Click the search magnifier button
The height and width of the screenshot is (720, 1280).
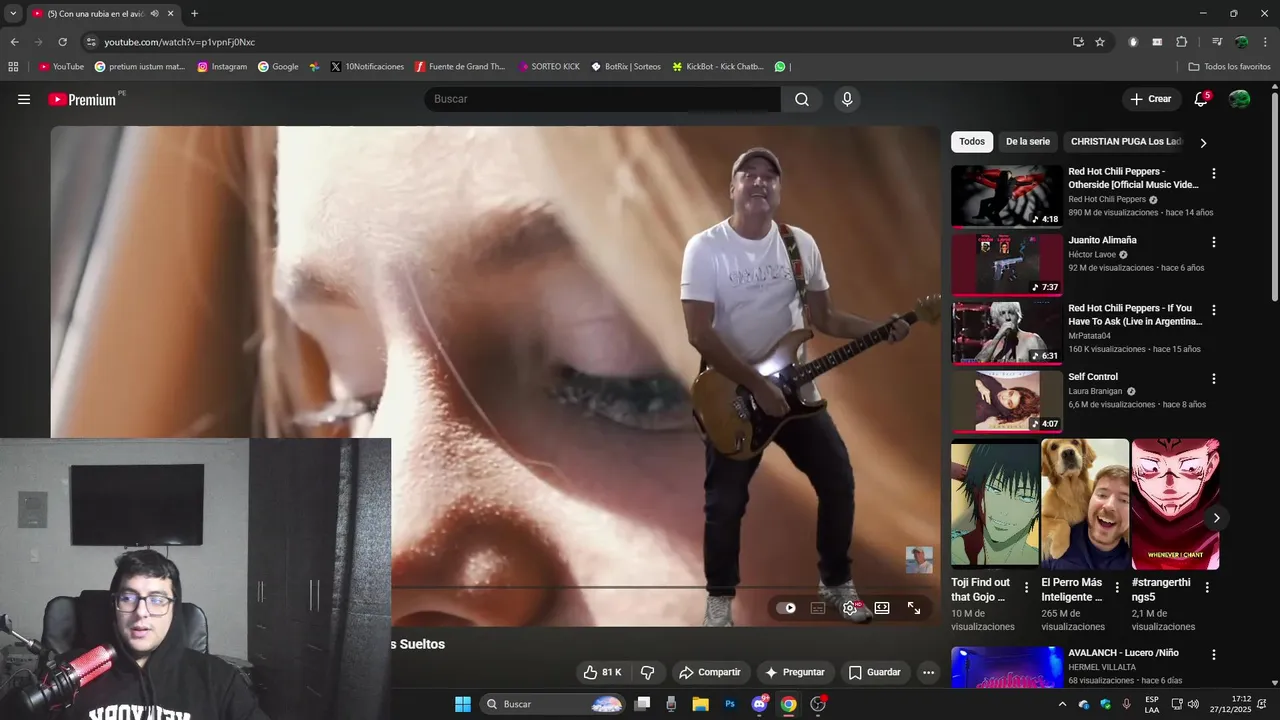pyautogui.click(x=802, y=99)
